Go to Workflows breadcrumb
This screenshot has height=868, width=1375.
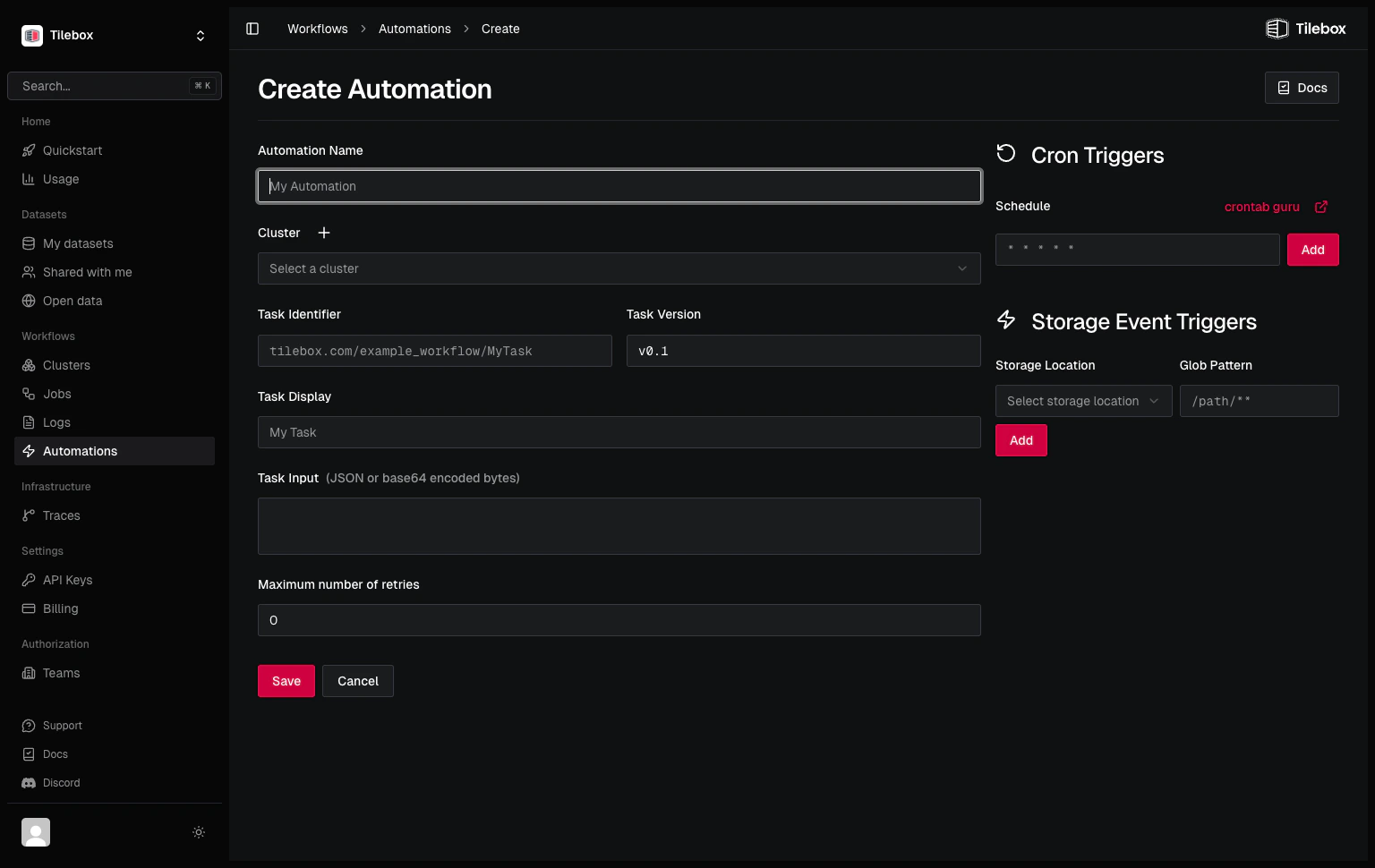[x=318, y=29]
